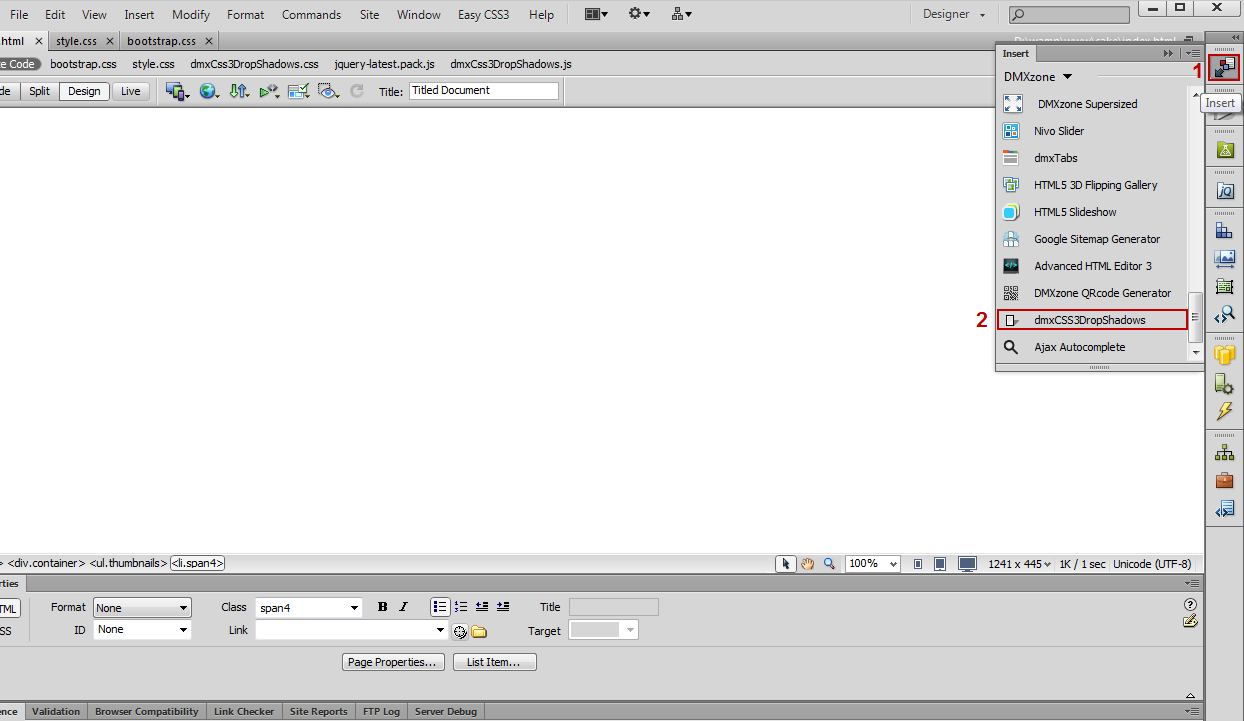The image size is (1244, 721).
Task: Open related file dmxCss3DropShadows.css
Action: coord(254,64)
